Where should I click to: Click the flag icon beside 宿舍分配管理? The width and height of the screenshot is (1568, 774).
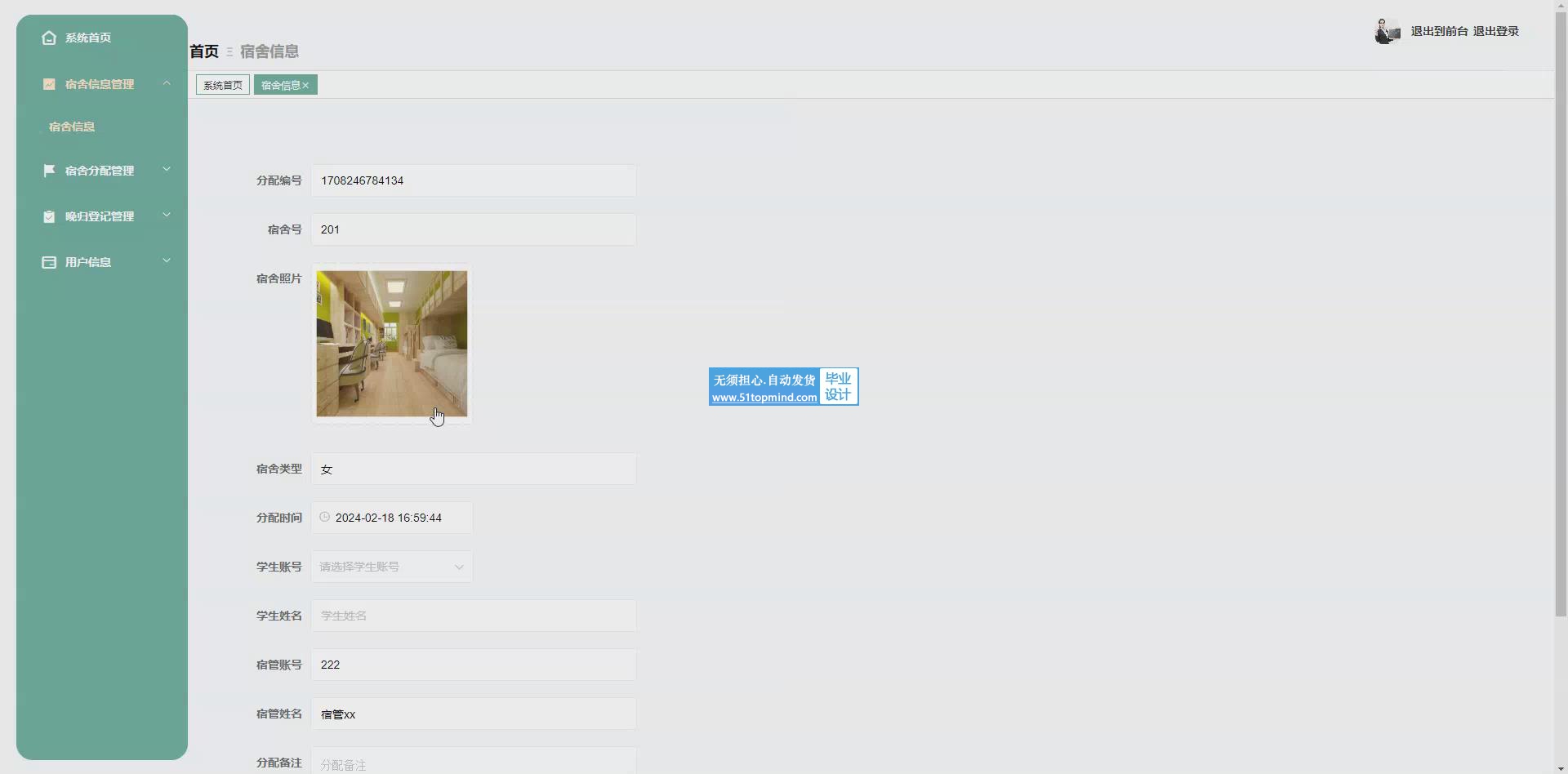click(49, 171)
